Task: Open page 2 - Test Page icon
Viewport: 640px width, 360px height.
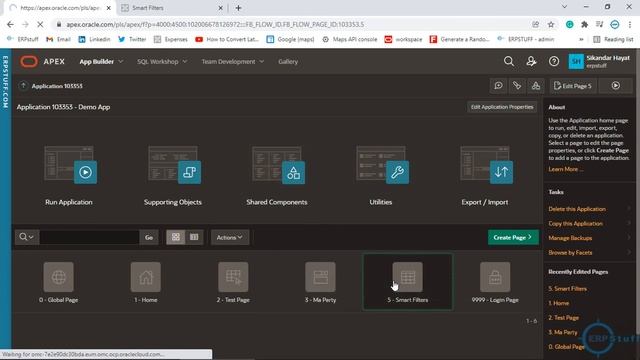Action: pos(233,277)
